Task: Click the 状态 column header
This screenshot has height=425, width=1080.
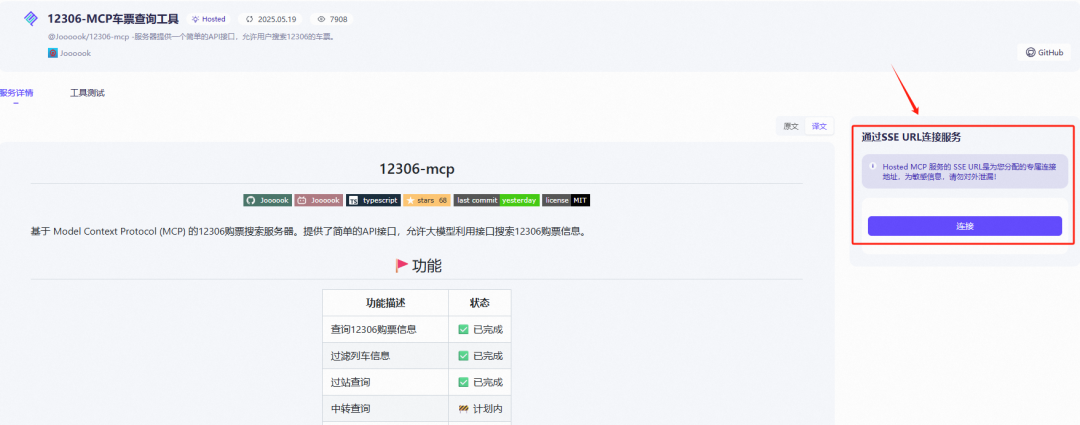Action: 480,303
